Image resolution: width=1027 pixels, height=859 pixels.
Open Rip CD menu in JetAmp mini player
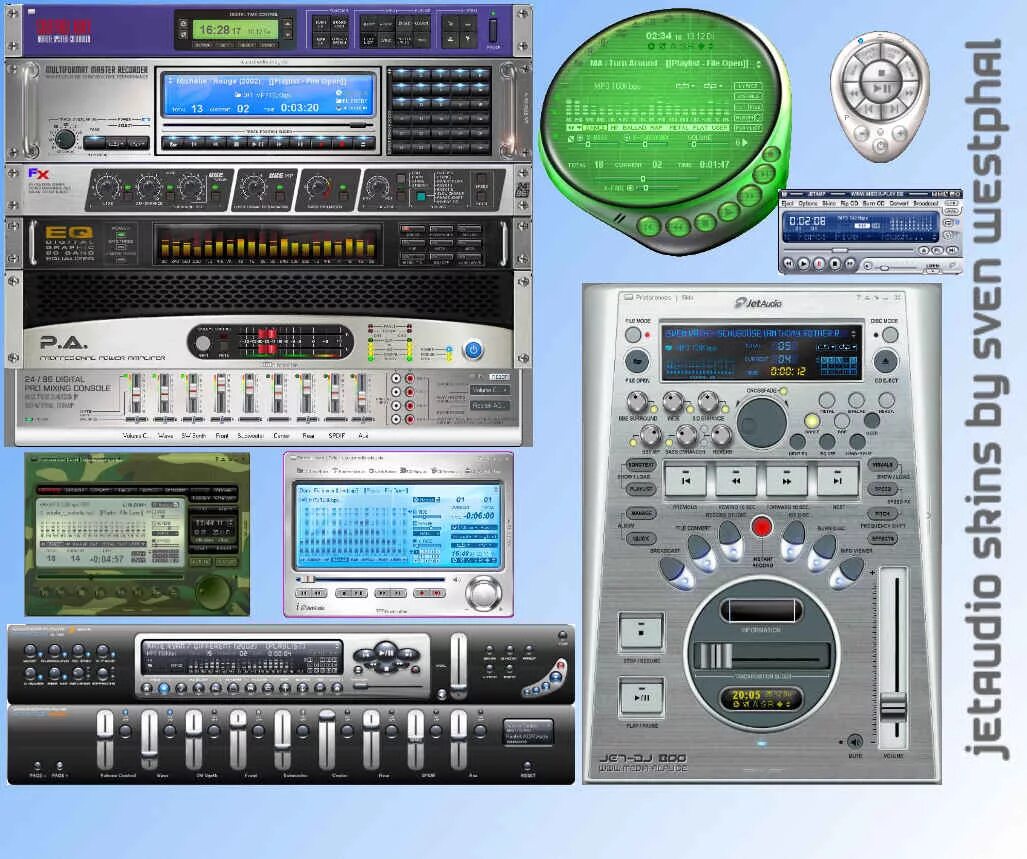coord(849,203)
